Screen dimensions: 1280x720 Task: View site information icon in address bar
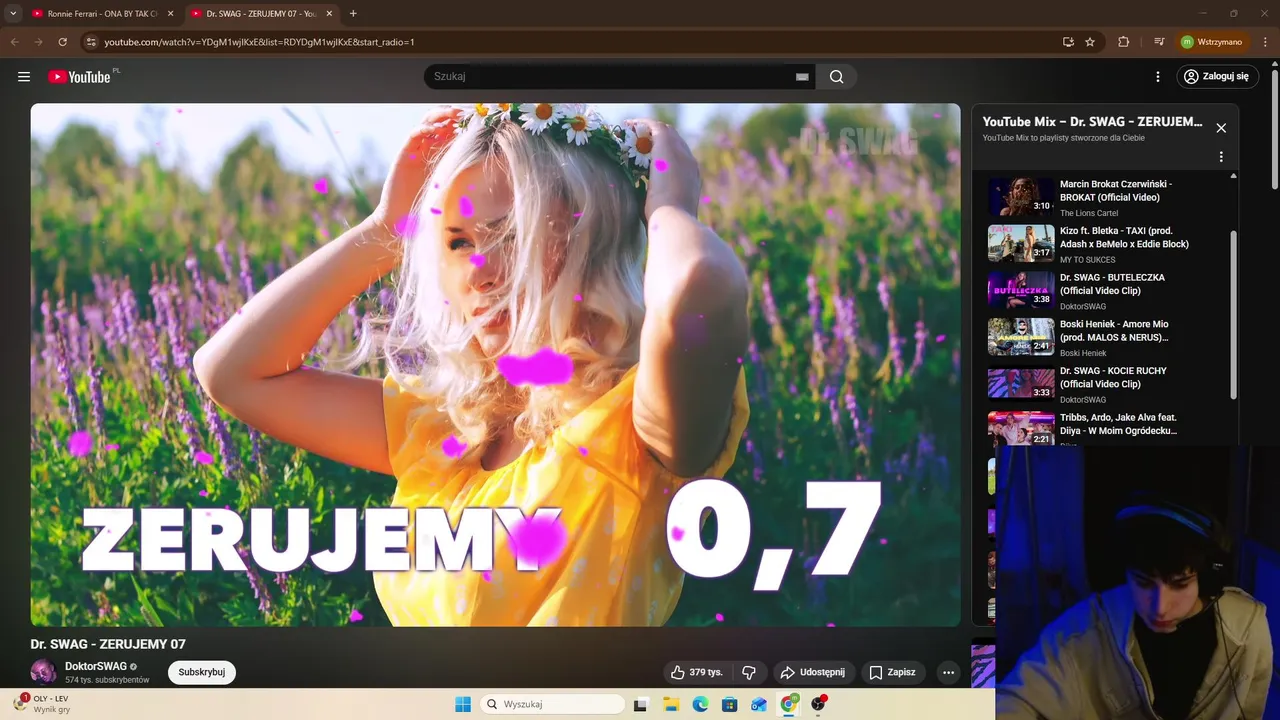tap(91, 42)
